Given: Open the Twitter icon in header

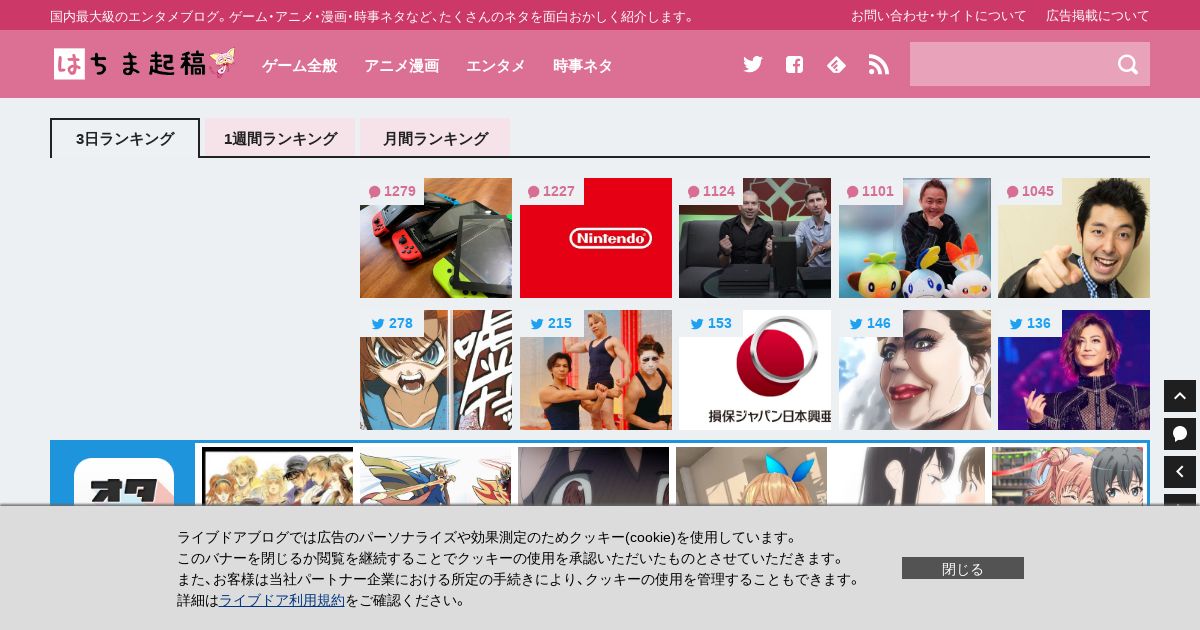Looking at the screenshot, I should point(753,64).
